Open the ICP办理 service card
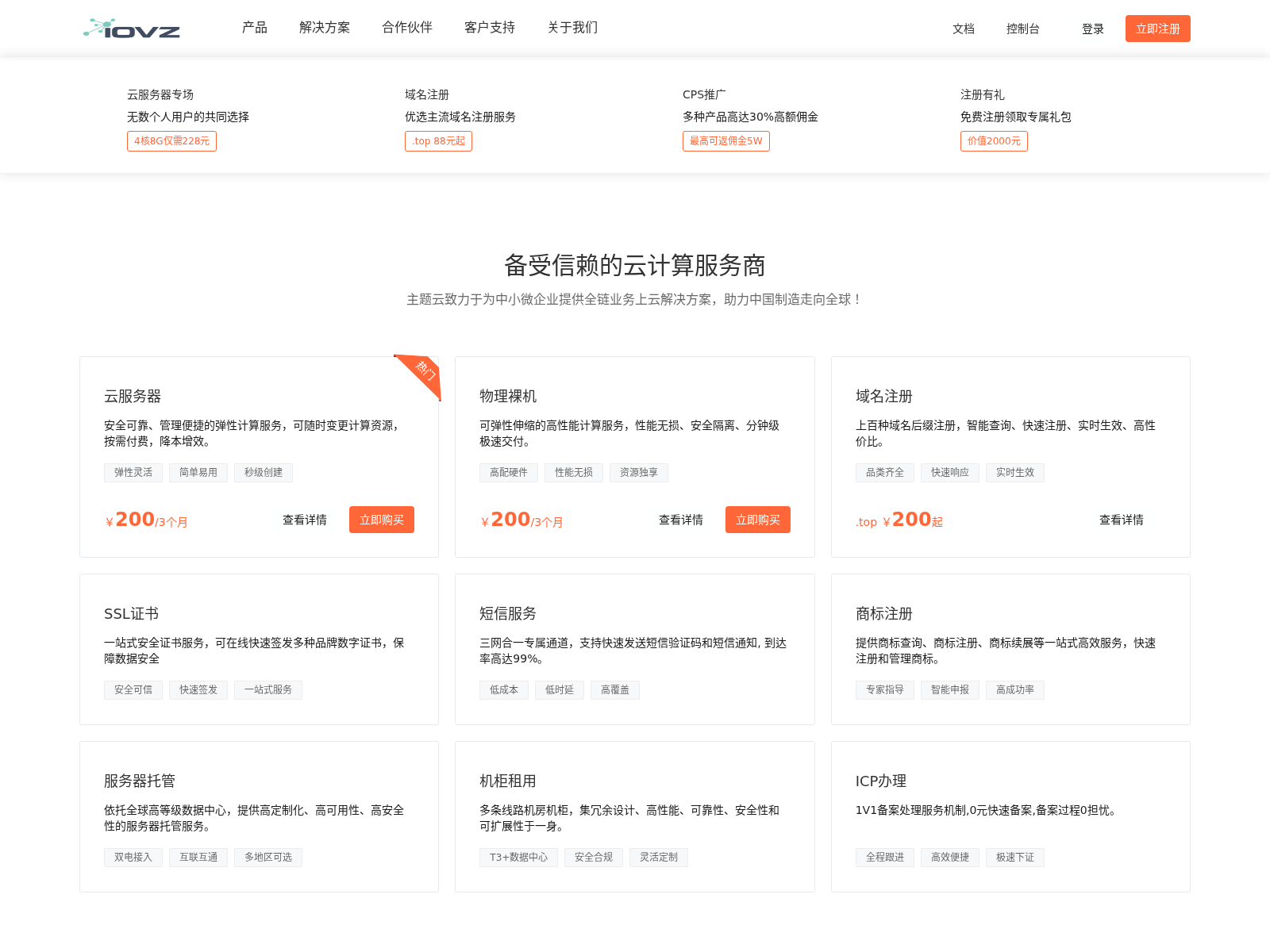Image resolution: width=1270 pixels, height=952 pixels. coord(1010,816)
